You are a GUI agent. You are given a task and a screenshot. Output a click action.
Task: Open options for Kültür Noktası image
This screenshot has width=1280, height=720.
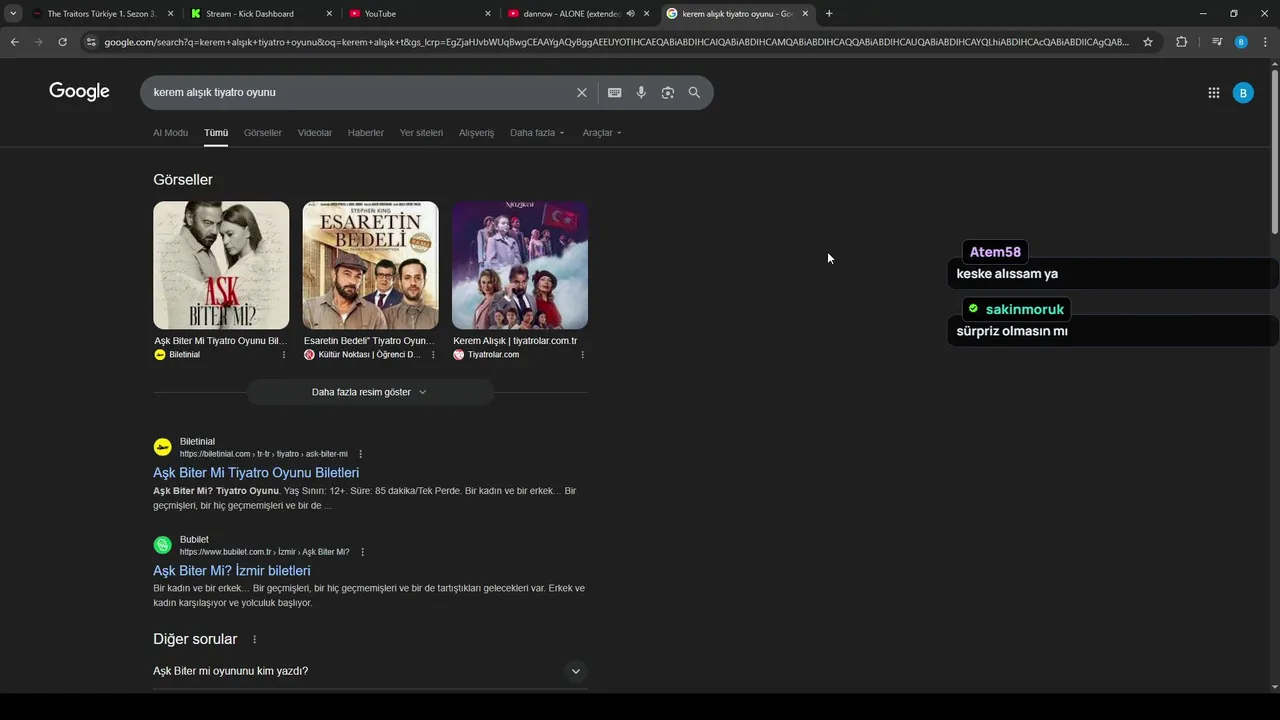coord(433,355)
